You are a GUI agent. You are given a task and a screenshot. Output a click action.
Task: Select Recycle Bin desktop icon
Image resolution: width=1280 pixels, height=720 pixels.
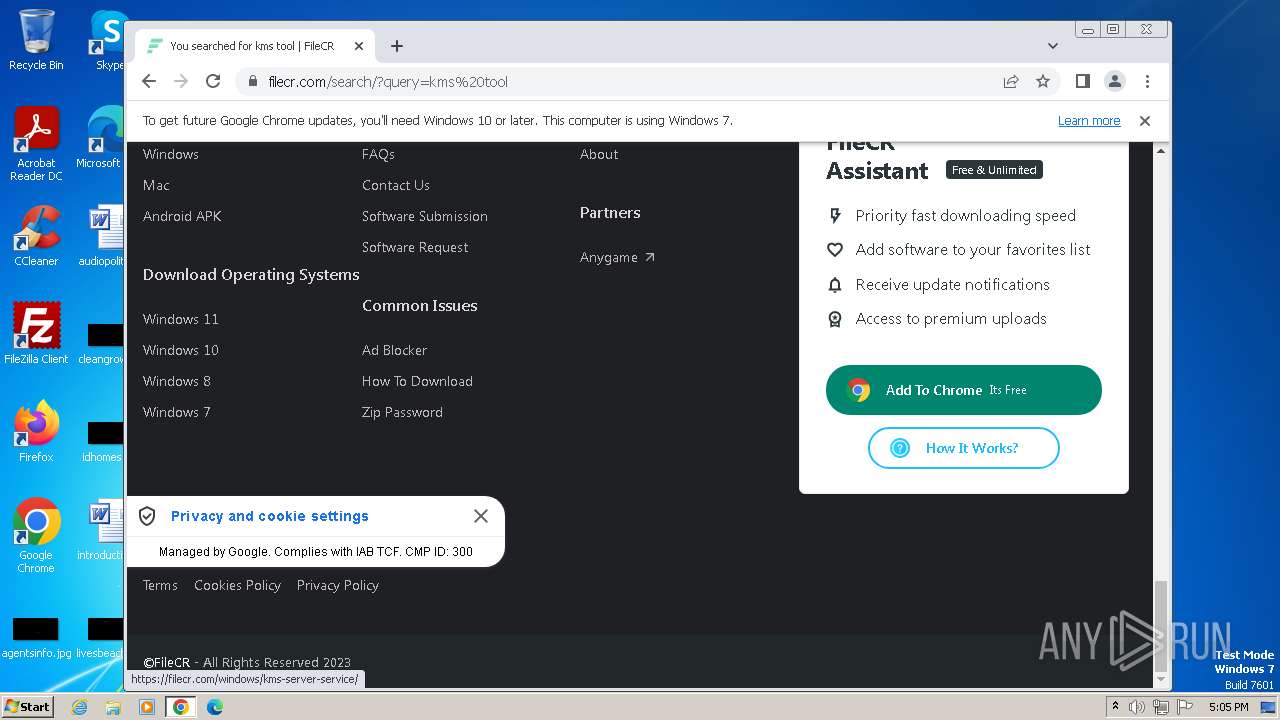coord(36,40)
